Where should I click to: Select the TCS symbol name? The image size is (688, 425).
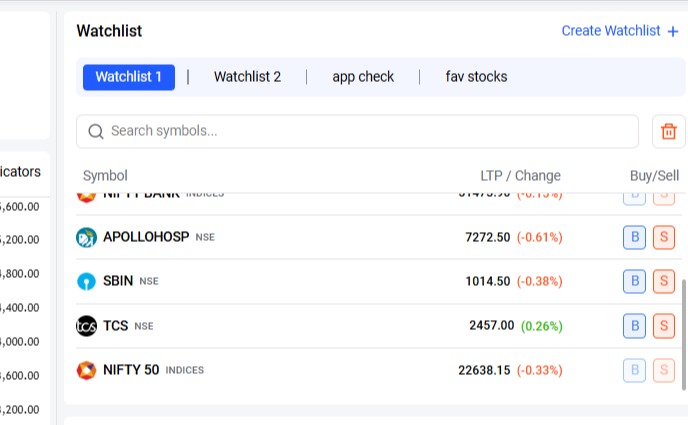tap(115, 326)
